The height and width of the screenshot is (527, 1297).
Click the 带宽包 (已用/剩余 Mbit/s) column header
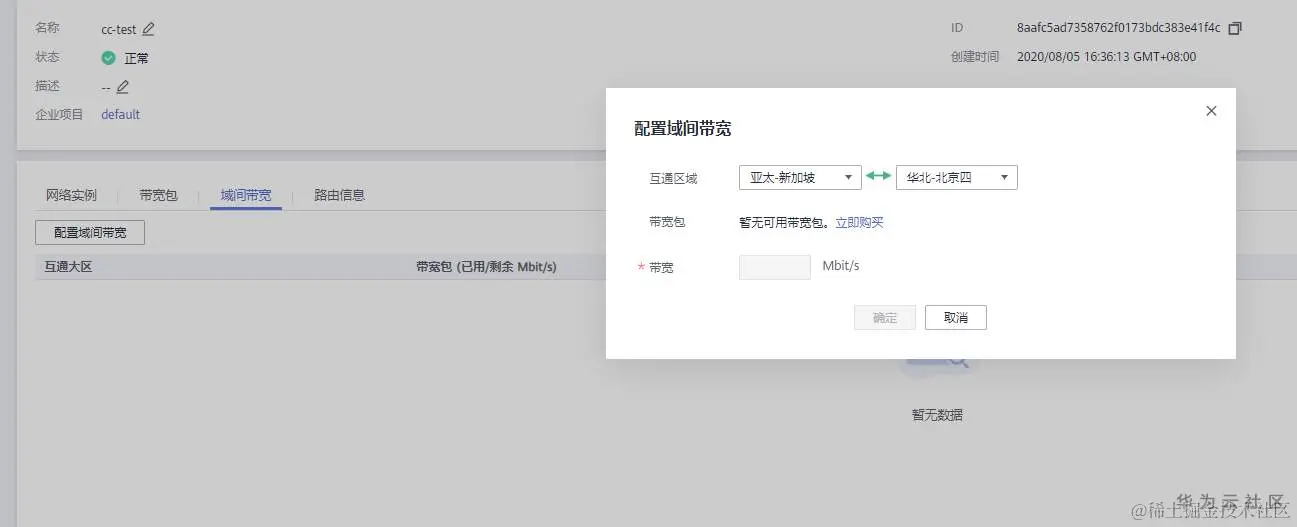(486, 267)
